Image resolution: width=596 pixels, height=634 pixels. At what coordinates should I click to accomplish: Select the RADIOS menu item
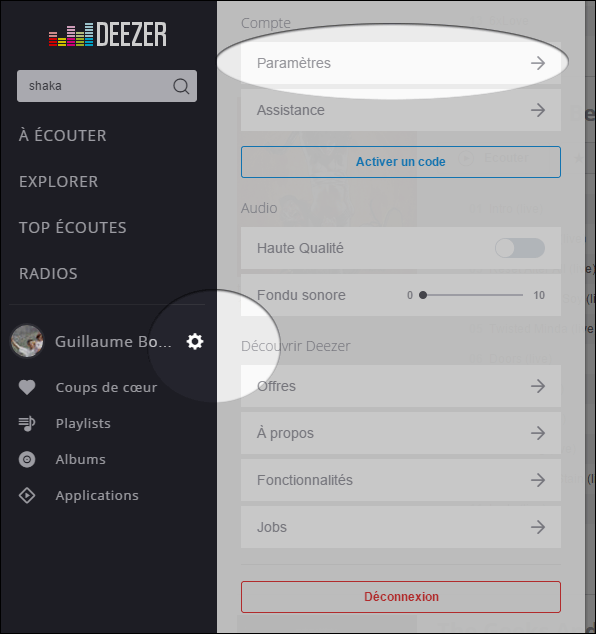point(48,274)
